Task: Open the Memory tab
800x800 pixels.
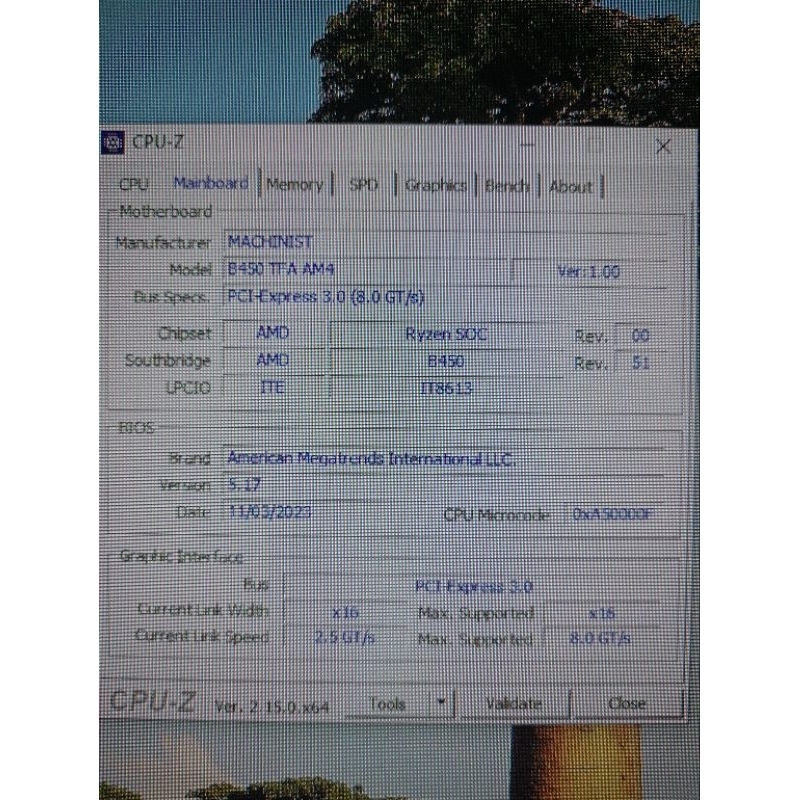Action: point(295,185)
